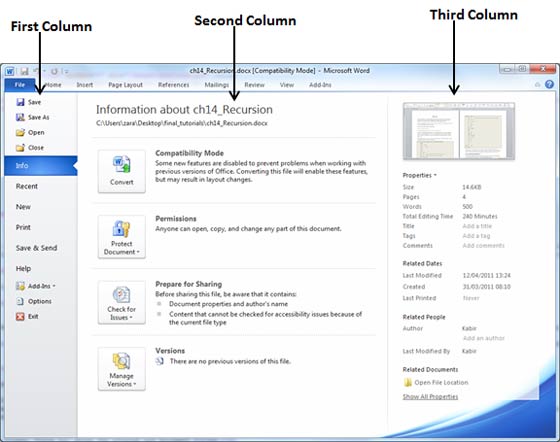Open the Check for Issues dropdown
Viewport: 560px width, 442px height.
point(121,302)
